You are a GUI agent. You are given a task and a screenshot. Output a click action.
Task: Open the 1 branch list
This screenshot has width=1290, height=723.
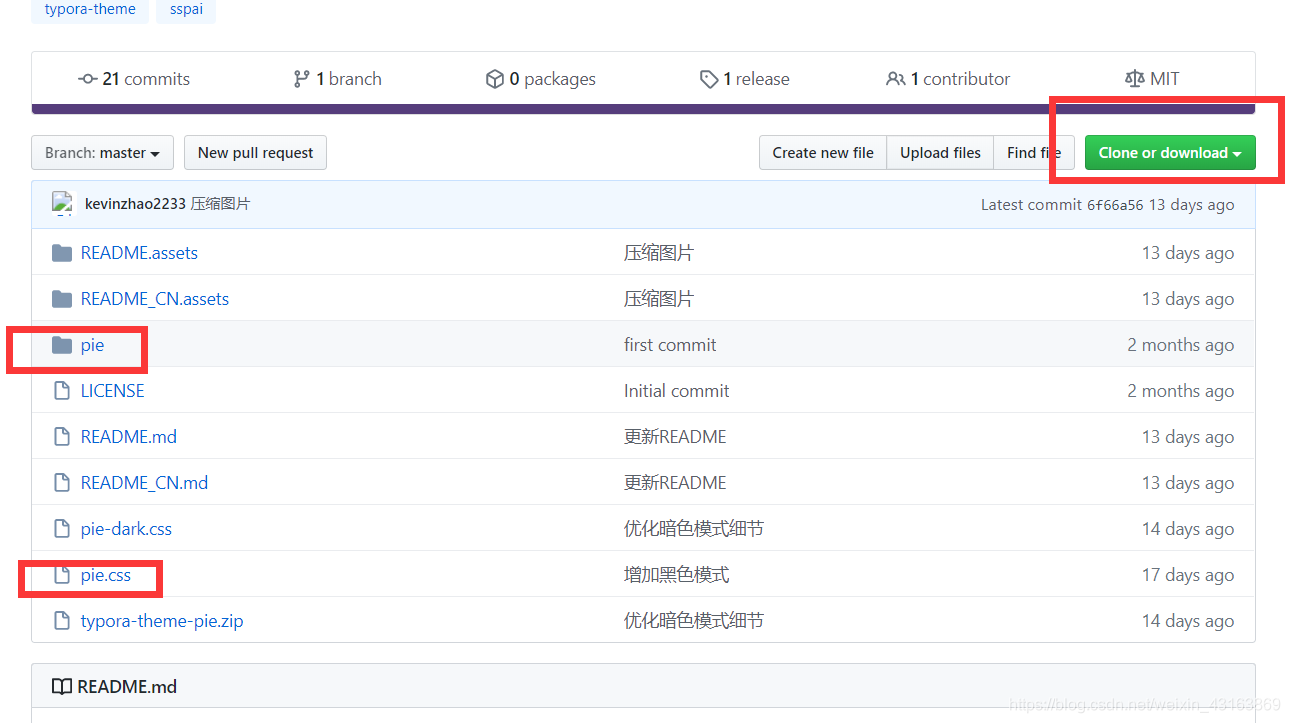(x=337, y=79)
